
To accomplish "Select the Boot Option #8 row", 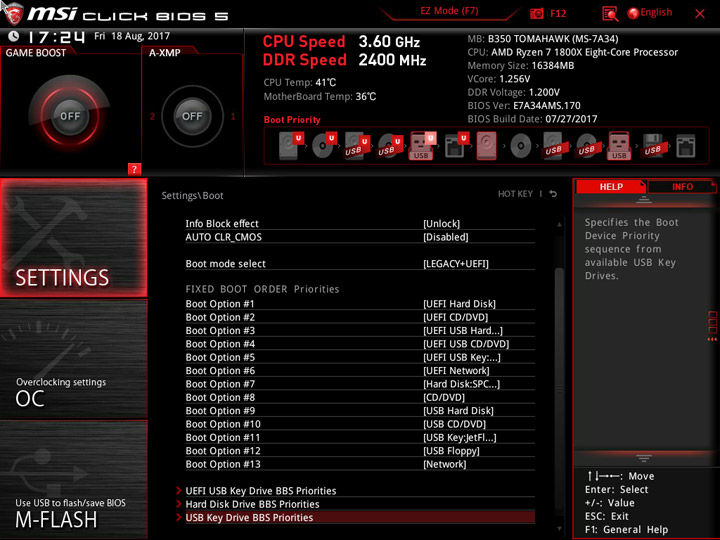I will tap(360, 397).
